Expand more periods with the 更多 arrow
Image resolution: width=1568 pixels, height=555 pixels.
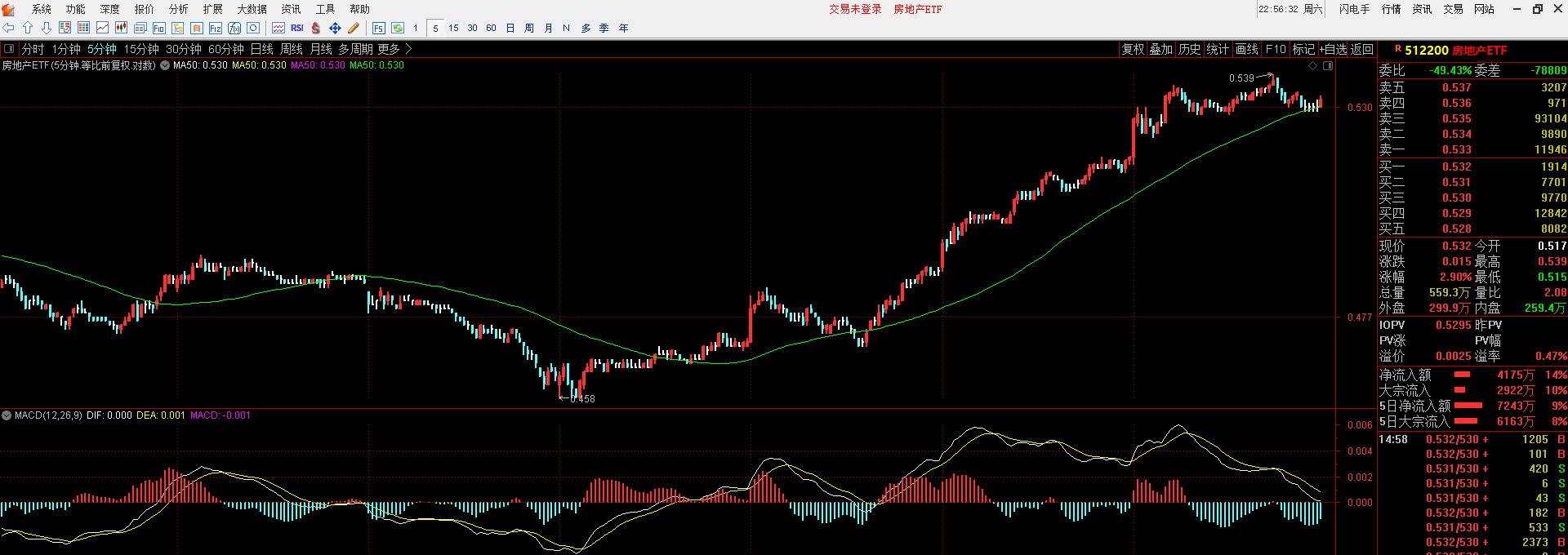[408, 49]
